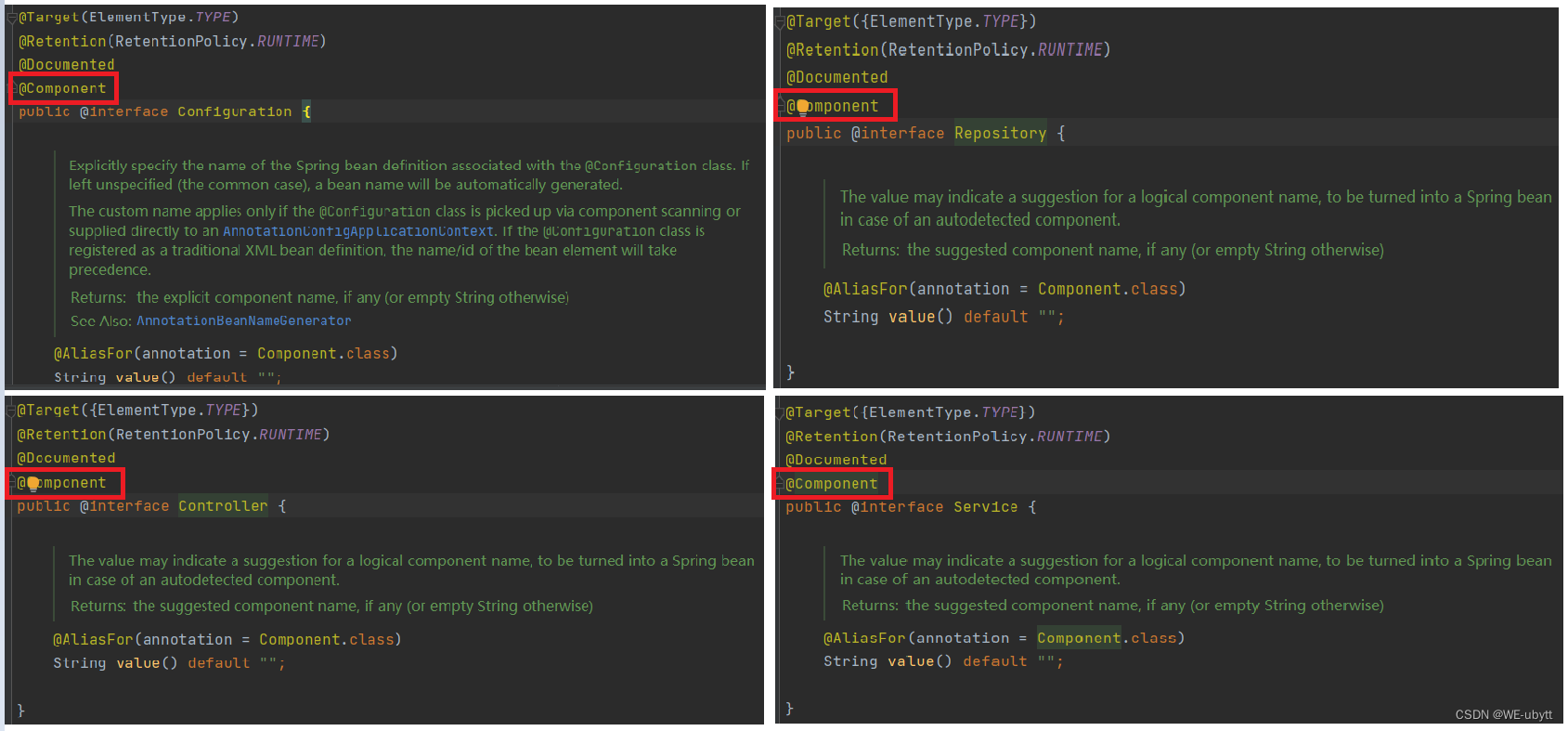
Task: Click 'Returns:' doc line in Controller panel
Action: [x=331, y=607]
